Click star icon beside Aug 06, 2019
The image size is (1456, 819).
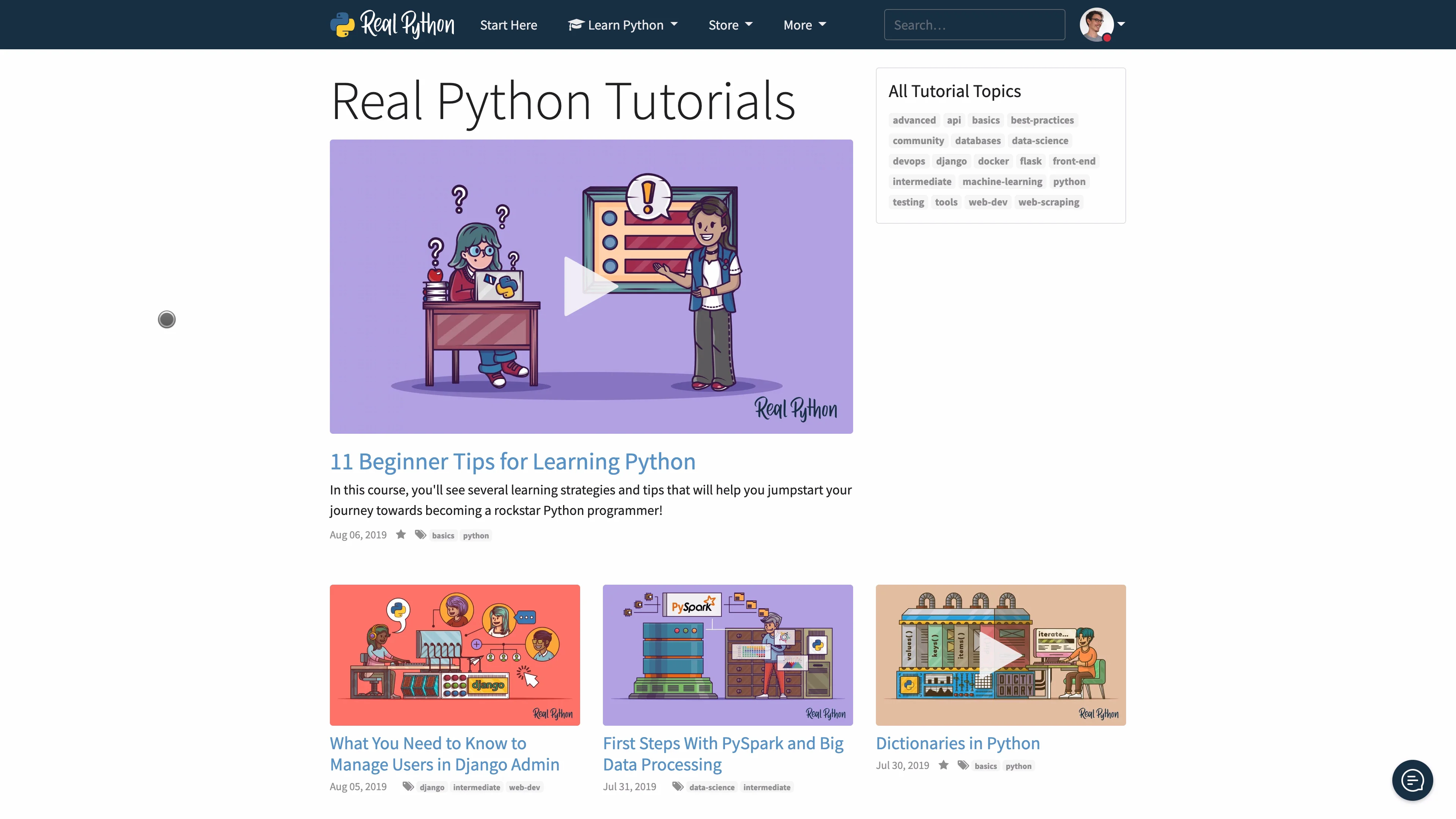401,535
